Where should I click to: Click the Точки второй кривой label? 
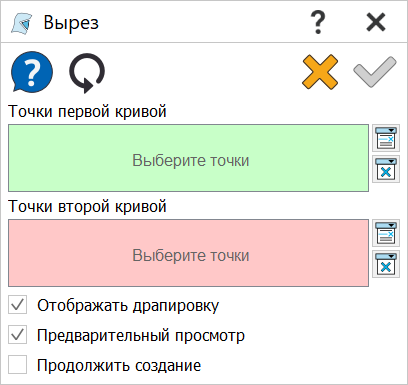(87, 206)
